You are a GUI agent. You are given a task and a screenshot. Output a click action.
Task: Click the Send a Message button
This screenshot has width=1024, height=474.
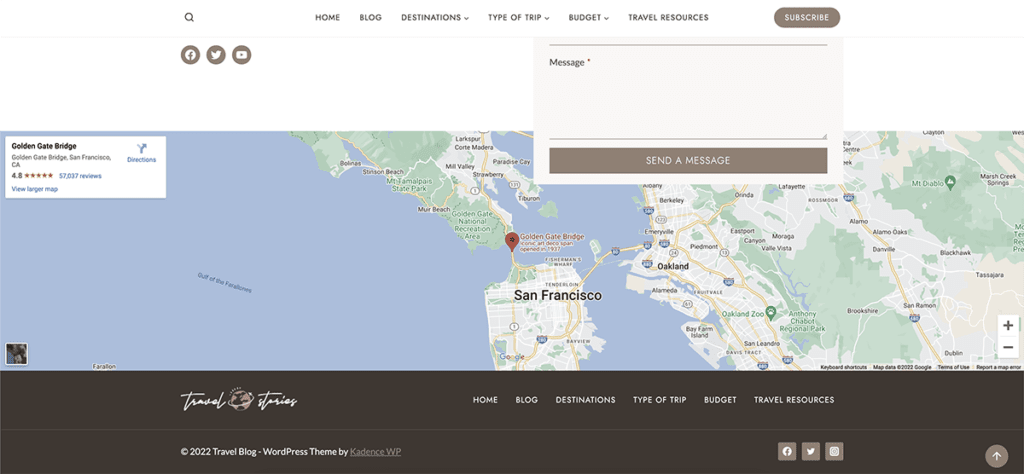[688, 160]
